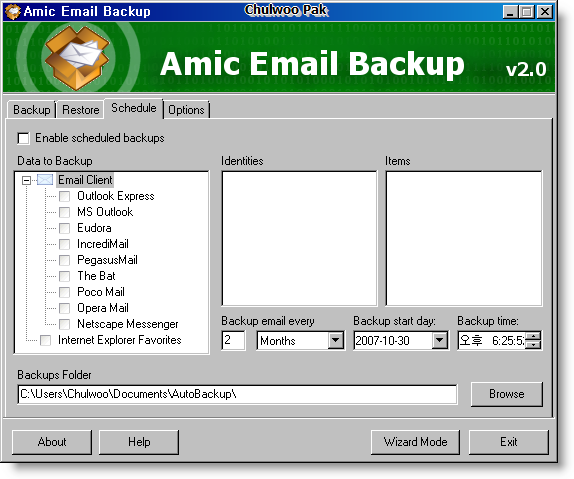Open the About dialog
This screenshot has height=479, width=574.
pos(52,442)
